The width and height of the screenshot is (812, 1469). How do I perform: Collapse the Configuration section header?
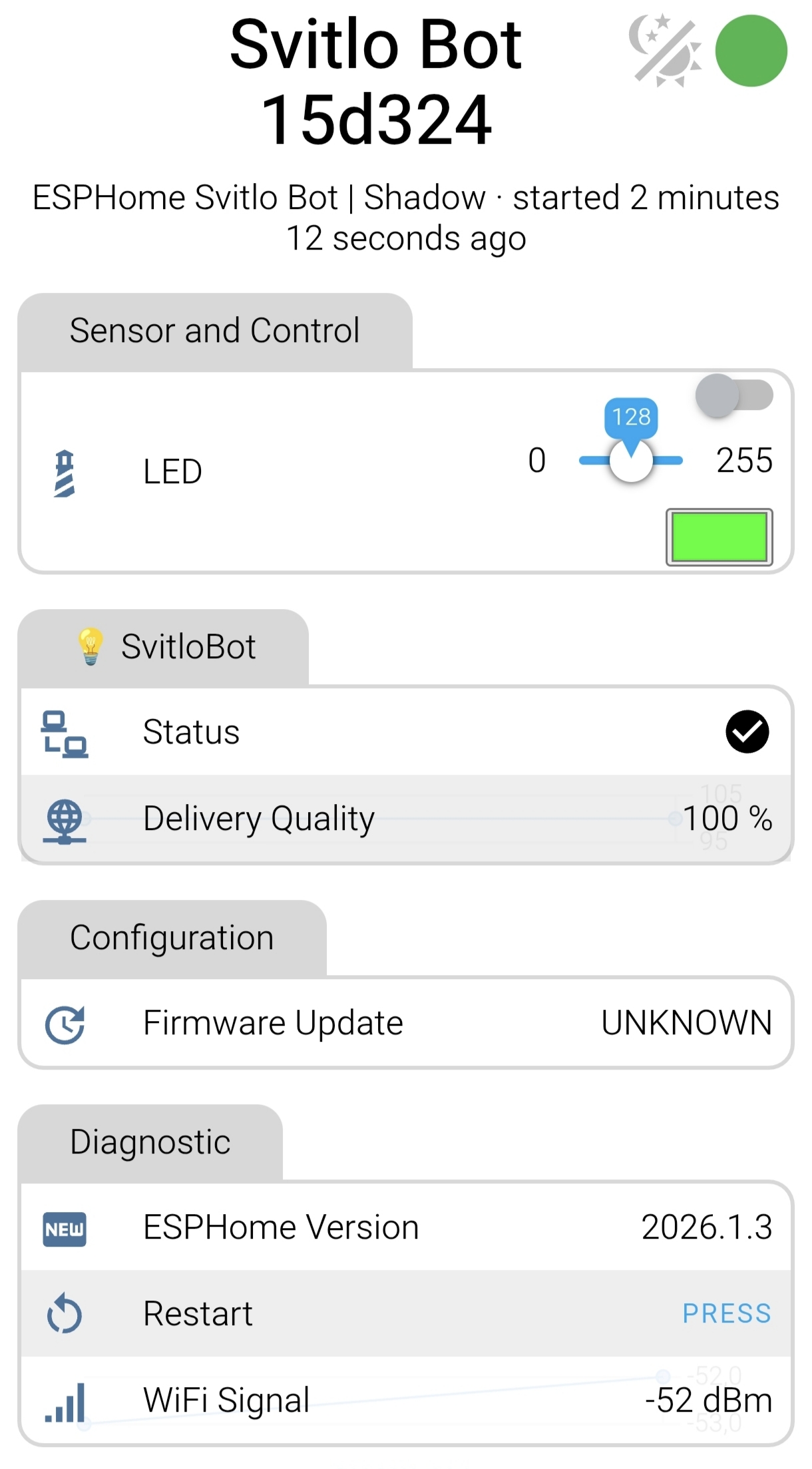click(172, 939)
